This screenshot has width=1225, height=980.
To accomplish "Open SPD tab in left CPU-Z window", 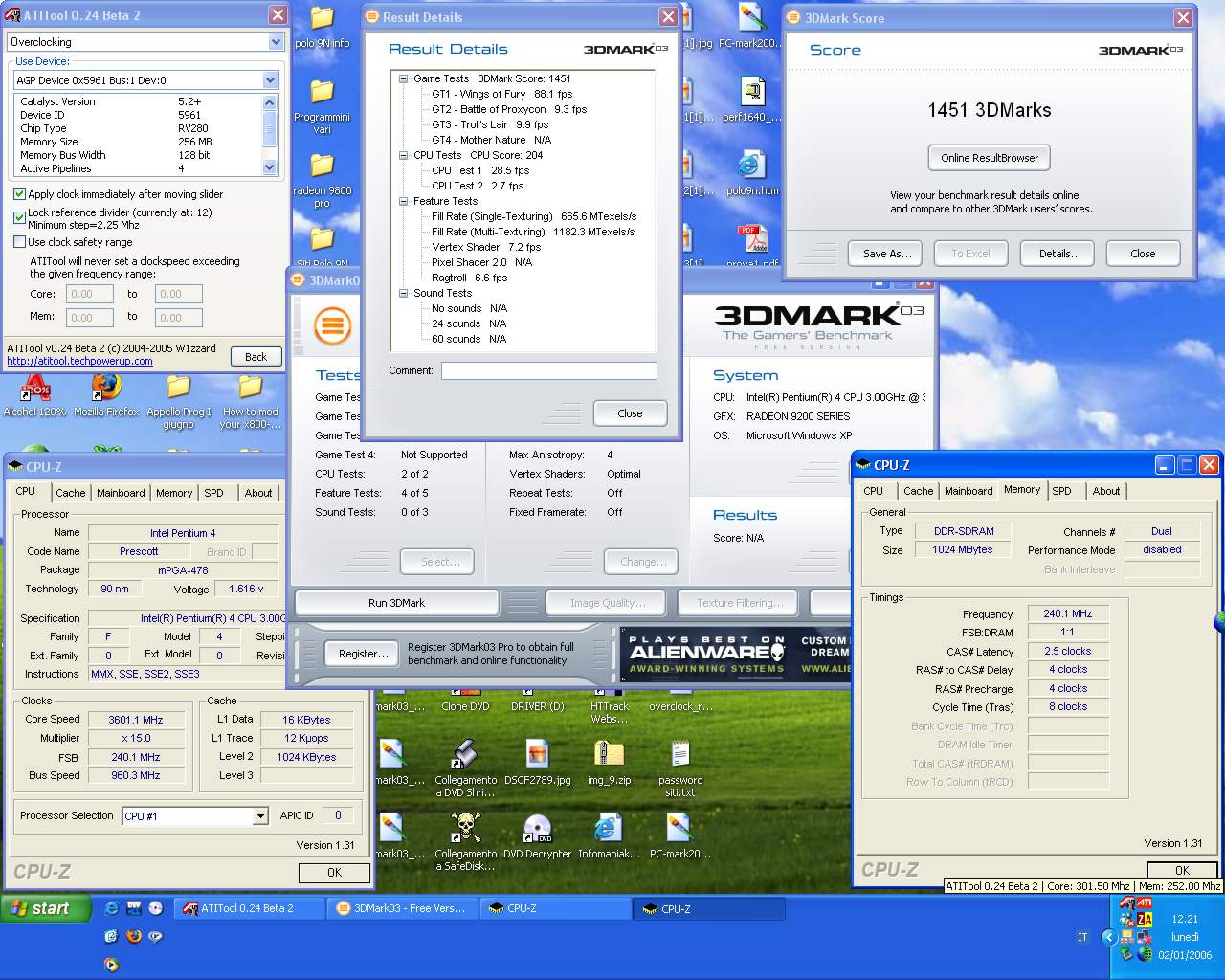I will [x=213, y=493].
